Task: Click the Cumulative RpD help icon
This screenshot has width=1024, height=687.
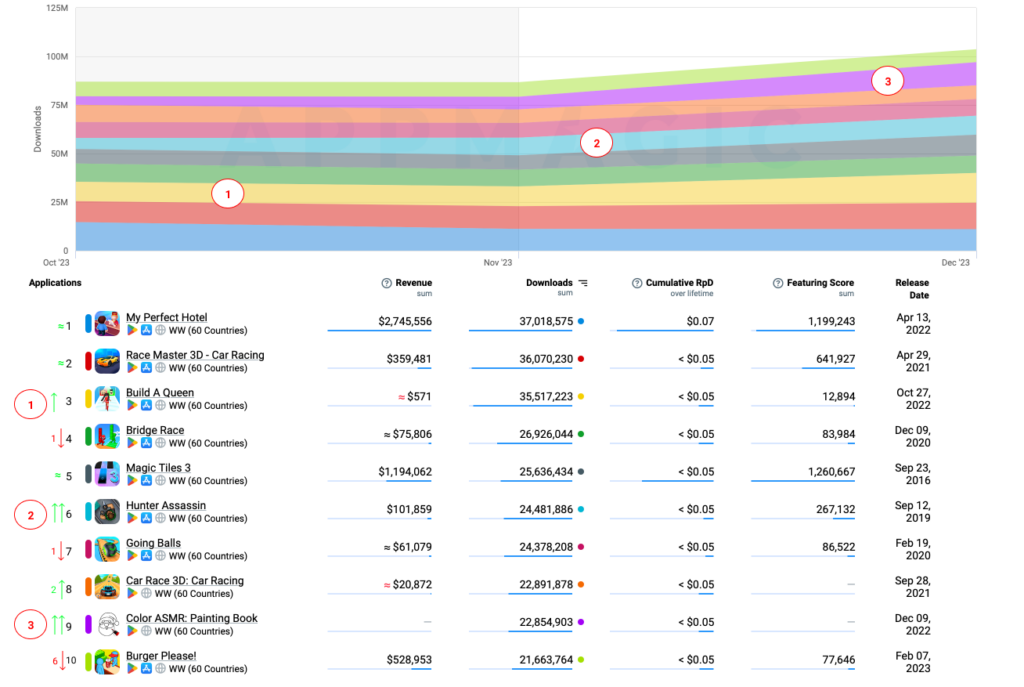Action: coord(637,283)
